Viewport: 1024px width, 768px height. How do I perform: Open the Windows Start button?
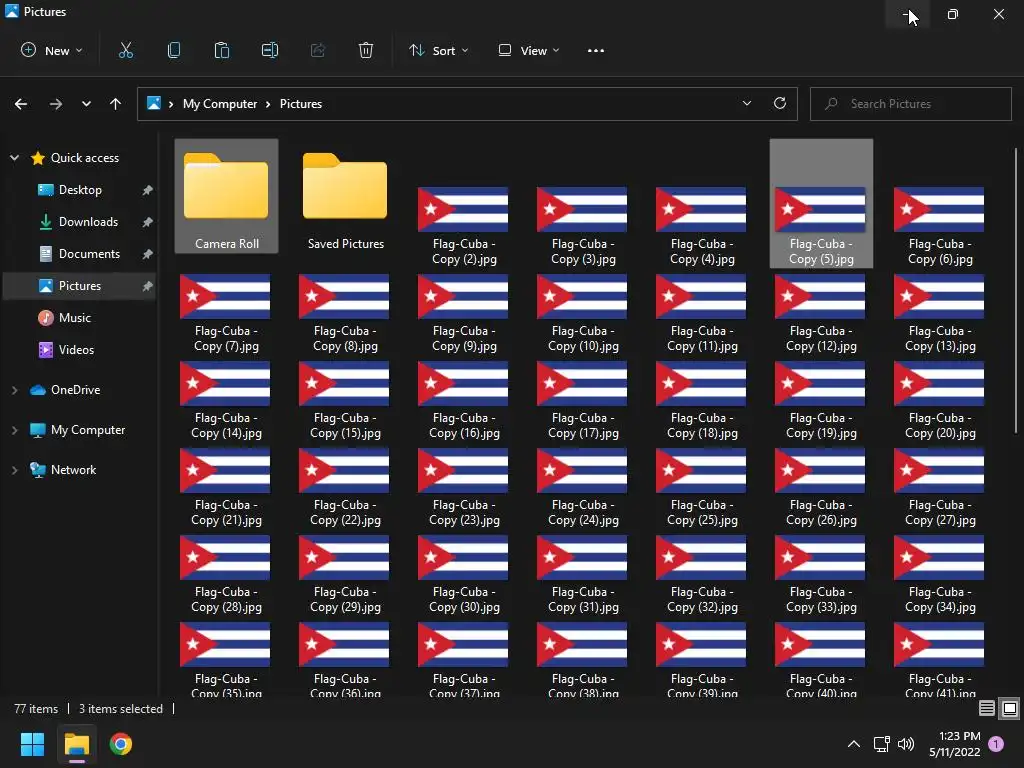32,744
